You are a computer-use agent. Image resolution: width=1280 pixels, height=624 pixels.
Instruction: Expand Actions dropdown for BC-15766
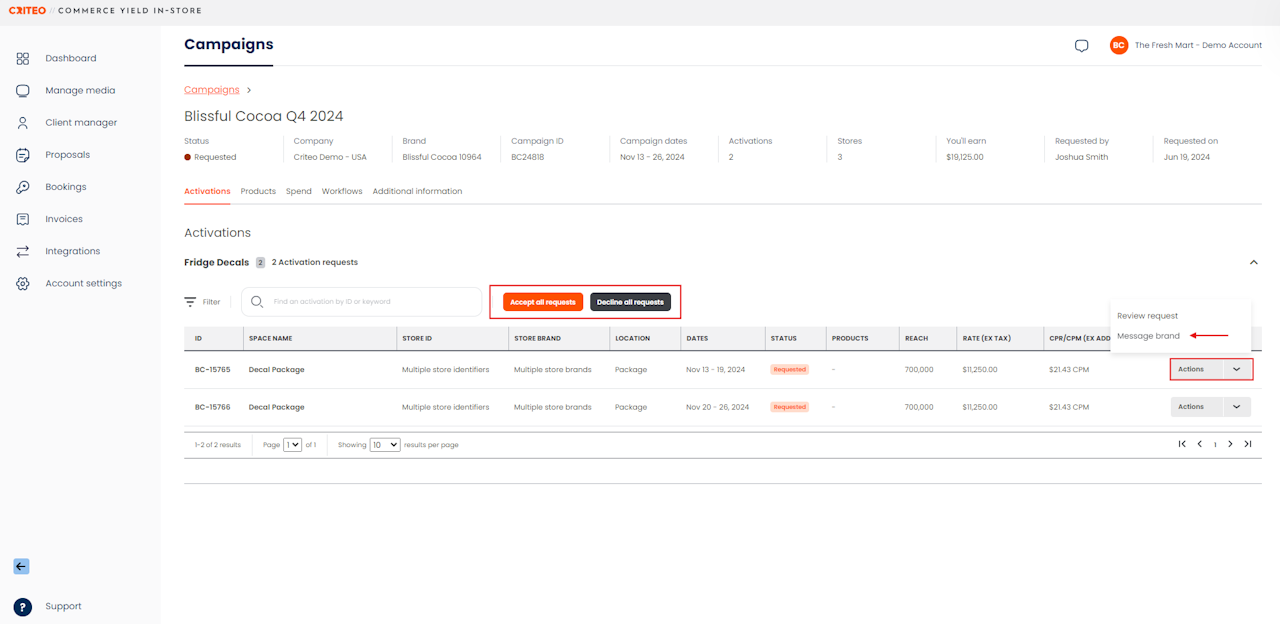point(1237,407)
